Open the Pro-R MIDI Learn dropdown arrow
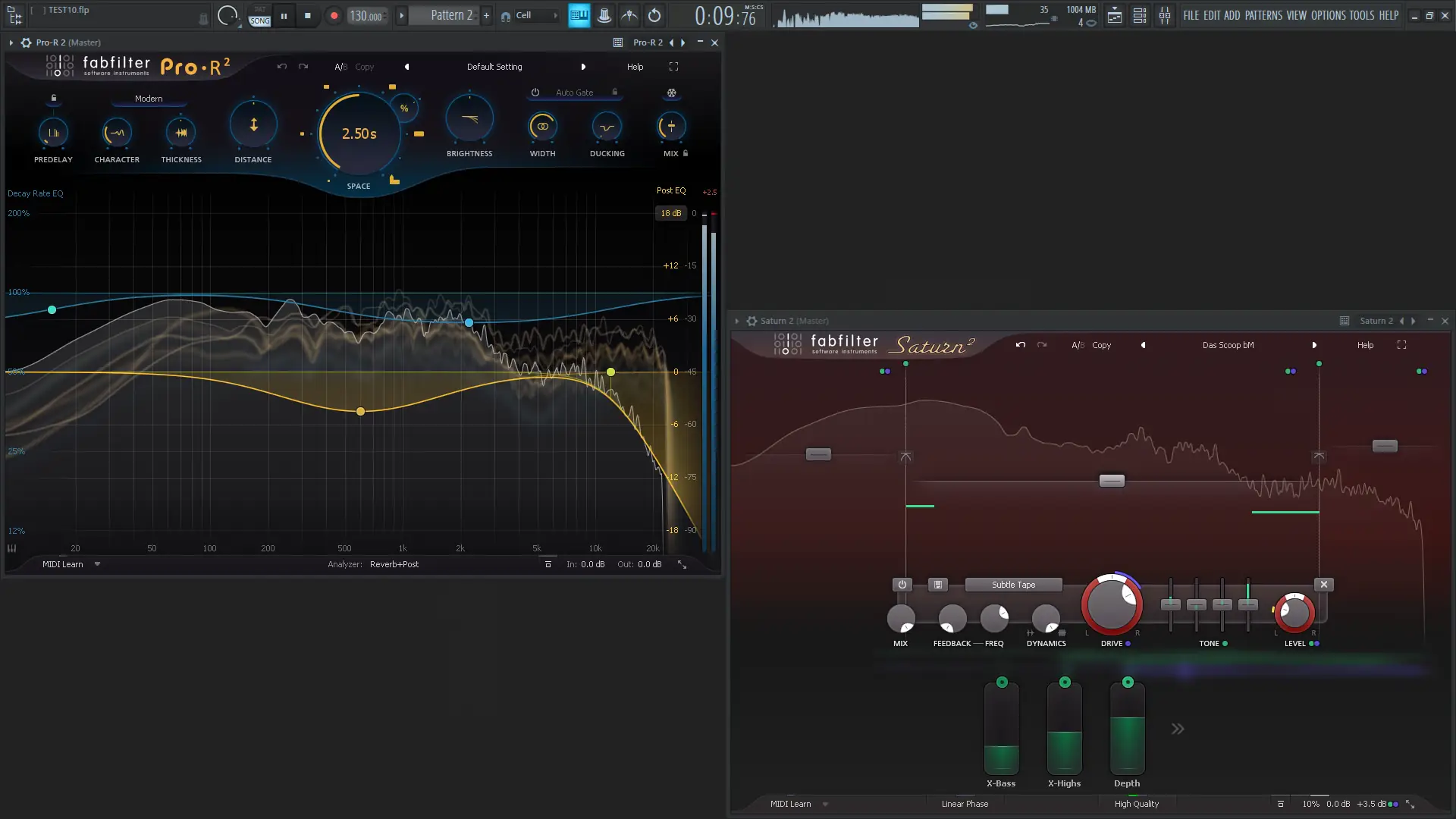 (x=97, y=564)
